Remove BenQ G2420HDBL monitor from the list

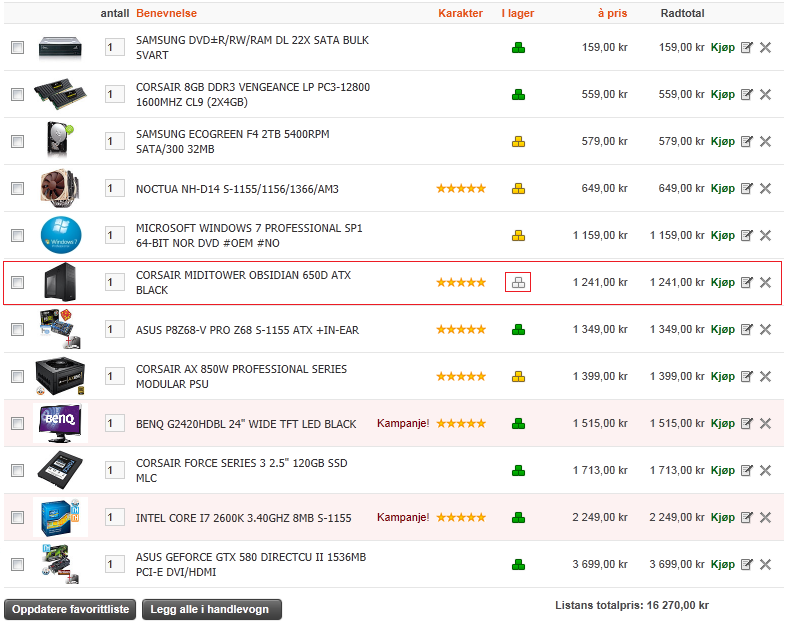pyautogui.click(x=765, y=424)
